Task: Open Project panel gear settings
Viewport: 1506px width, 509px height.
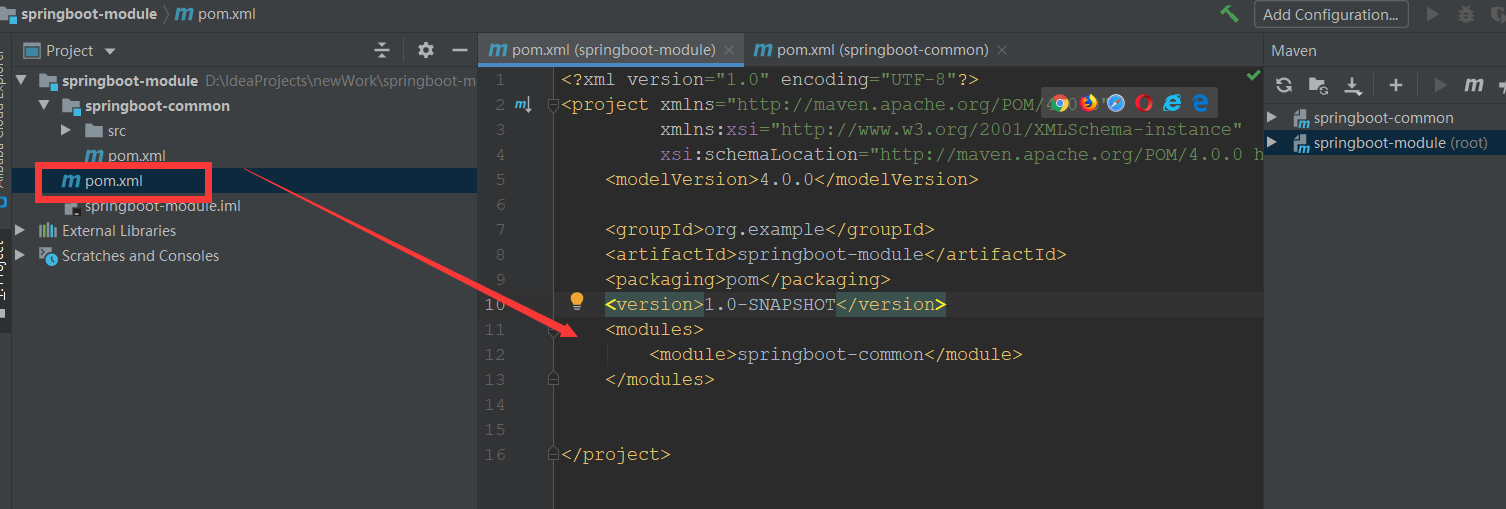Action: tap(426, 50)
